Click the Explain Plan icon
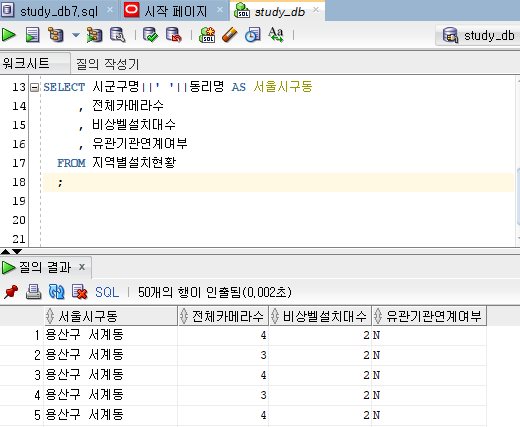The height and width of the screenshot is (427, 520). [x=55, y=35]
